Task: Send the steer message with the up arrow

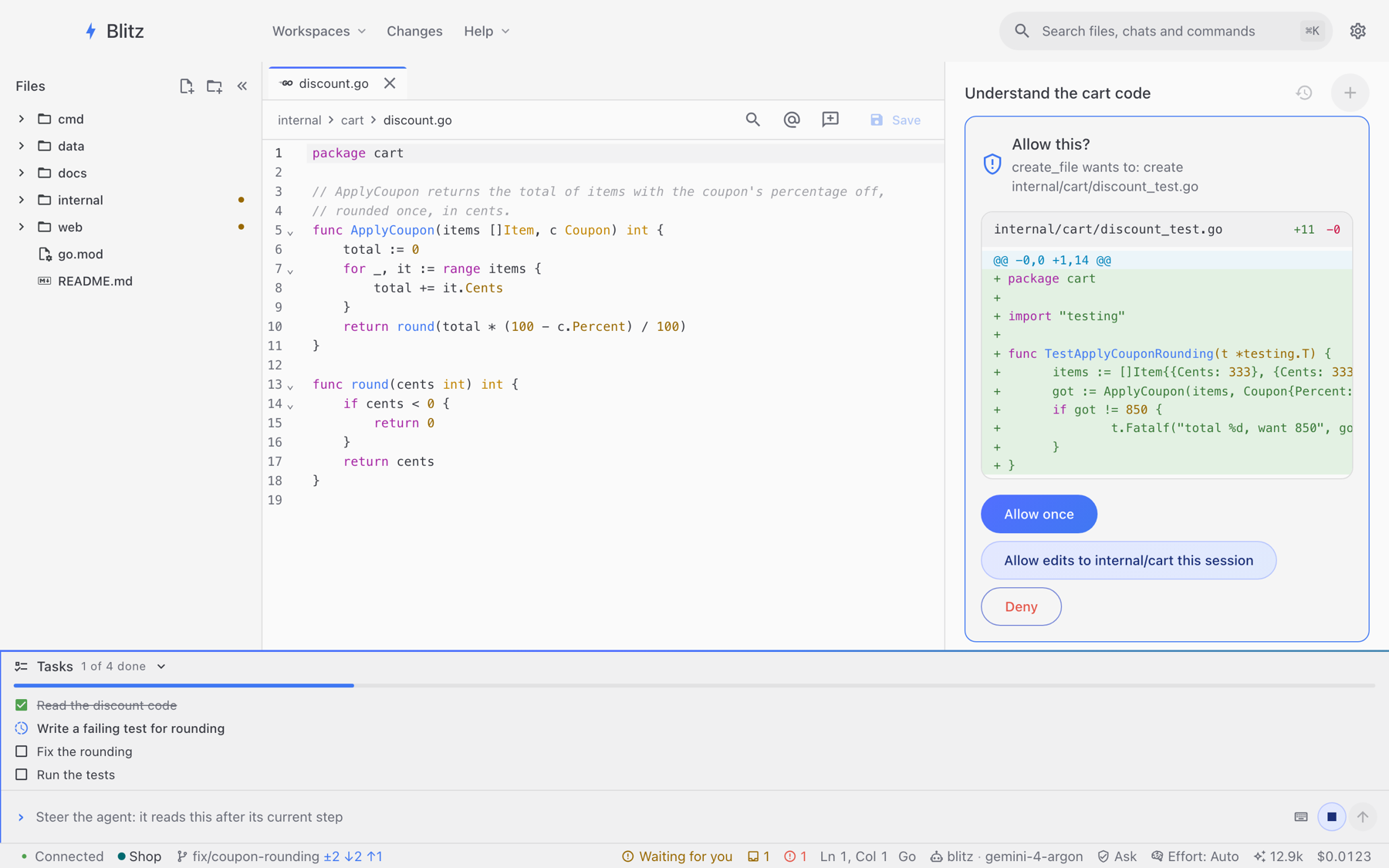Action: [x=1363, y=816]
